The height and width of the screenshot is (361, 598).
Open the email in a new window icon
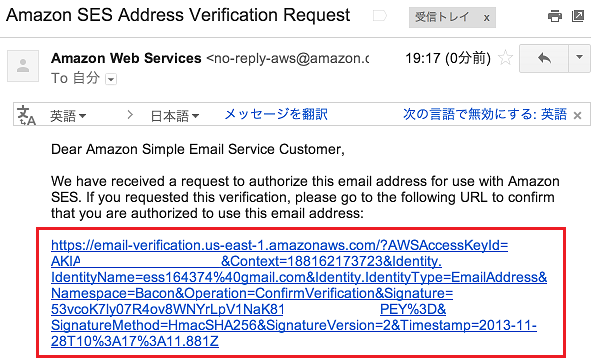pyautogui.click(x=578, y=16)
